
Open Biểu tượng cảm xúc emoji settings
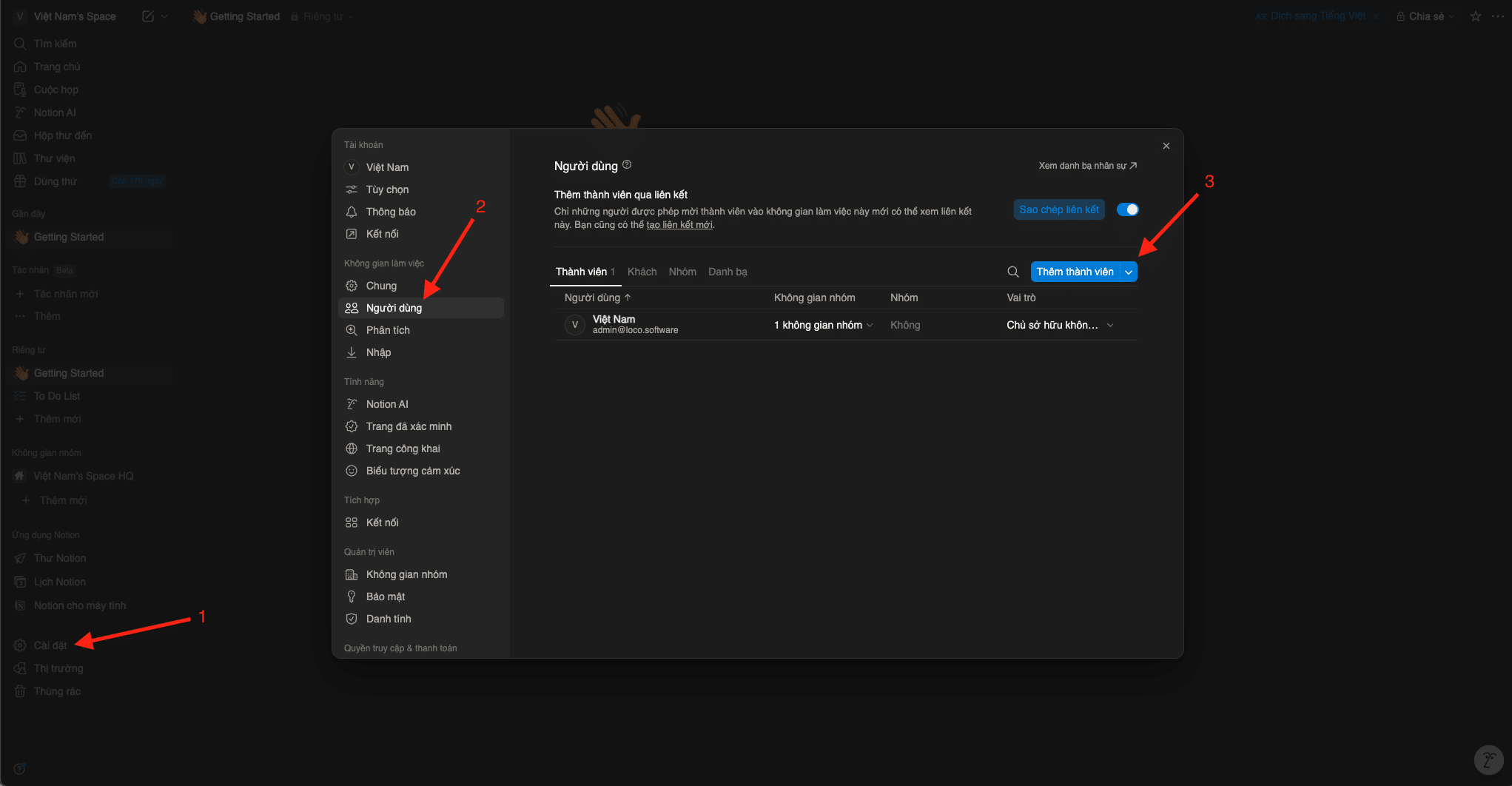(412, 471)
